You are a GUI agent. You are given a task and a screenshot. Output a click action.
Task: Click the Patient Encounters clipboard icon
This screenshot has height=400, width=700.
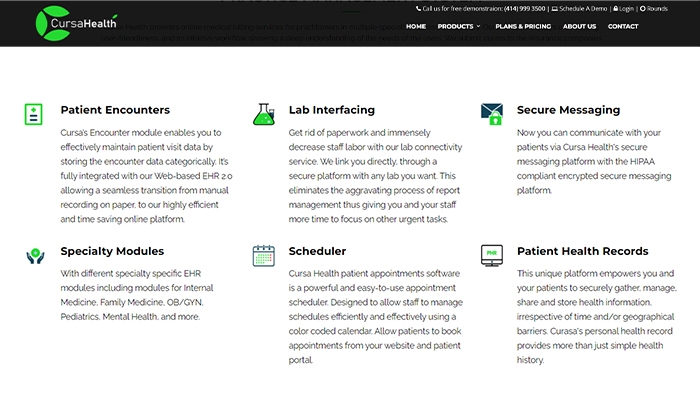[33, 114]
